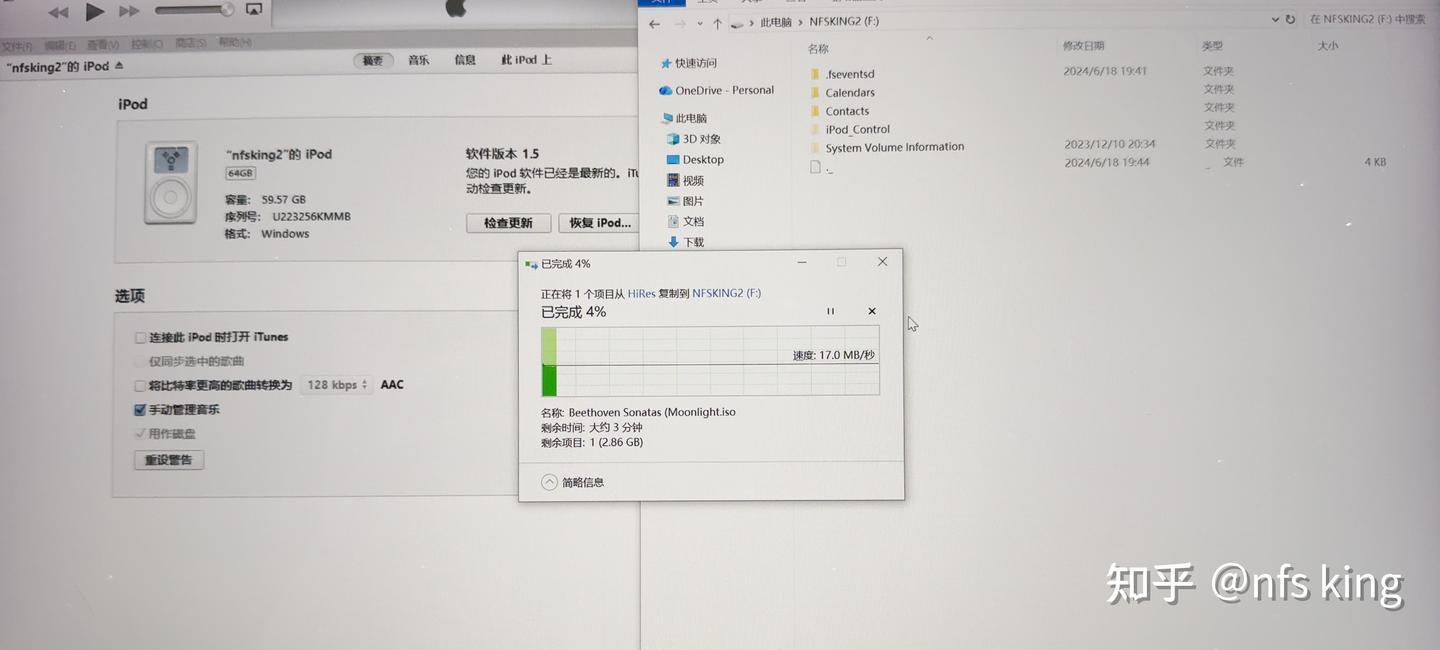The image size is (1440, 650).
Task: Click the iPod device picture in summary
Action: [x=170, y=182]
